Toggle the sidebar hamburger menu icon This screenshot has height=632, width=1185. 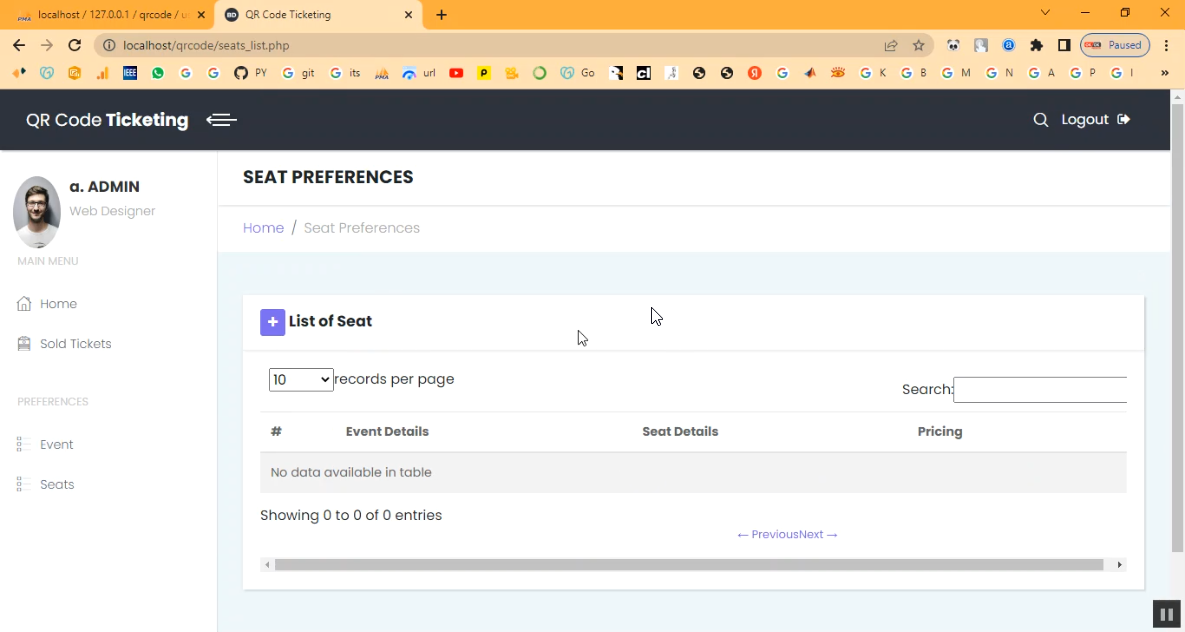coord(221,120)
